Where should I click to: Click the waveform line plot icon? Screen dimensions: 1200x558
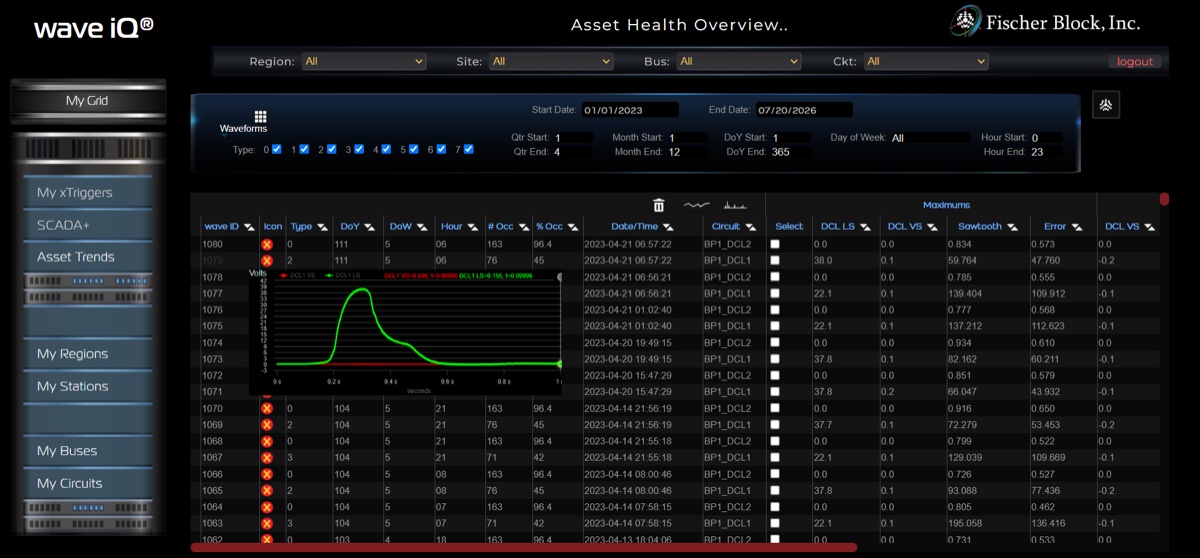click(x=696, y=205)
